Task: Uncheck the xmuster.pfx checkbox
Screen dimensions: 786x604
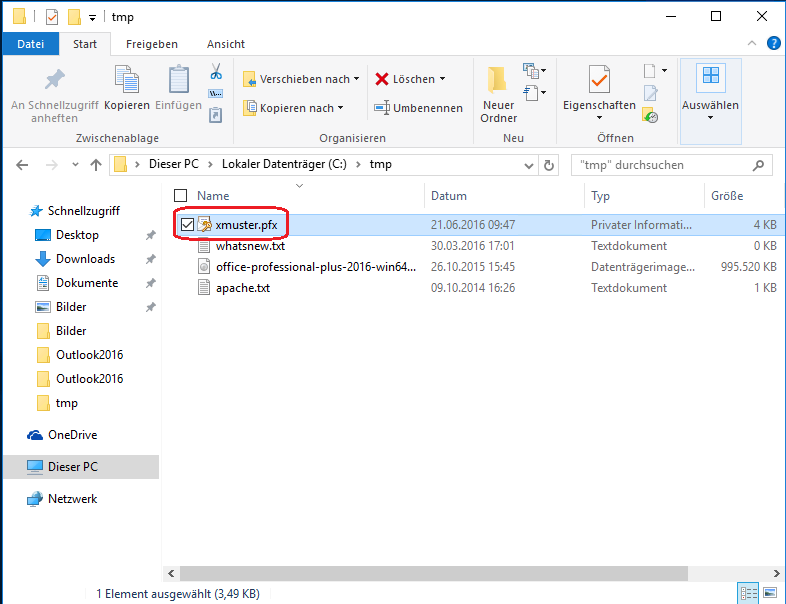Action: pos(187,225)
